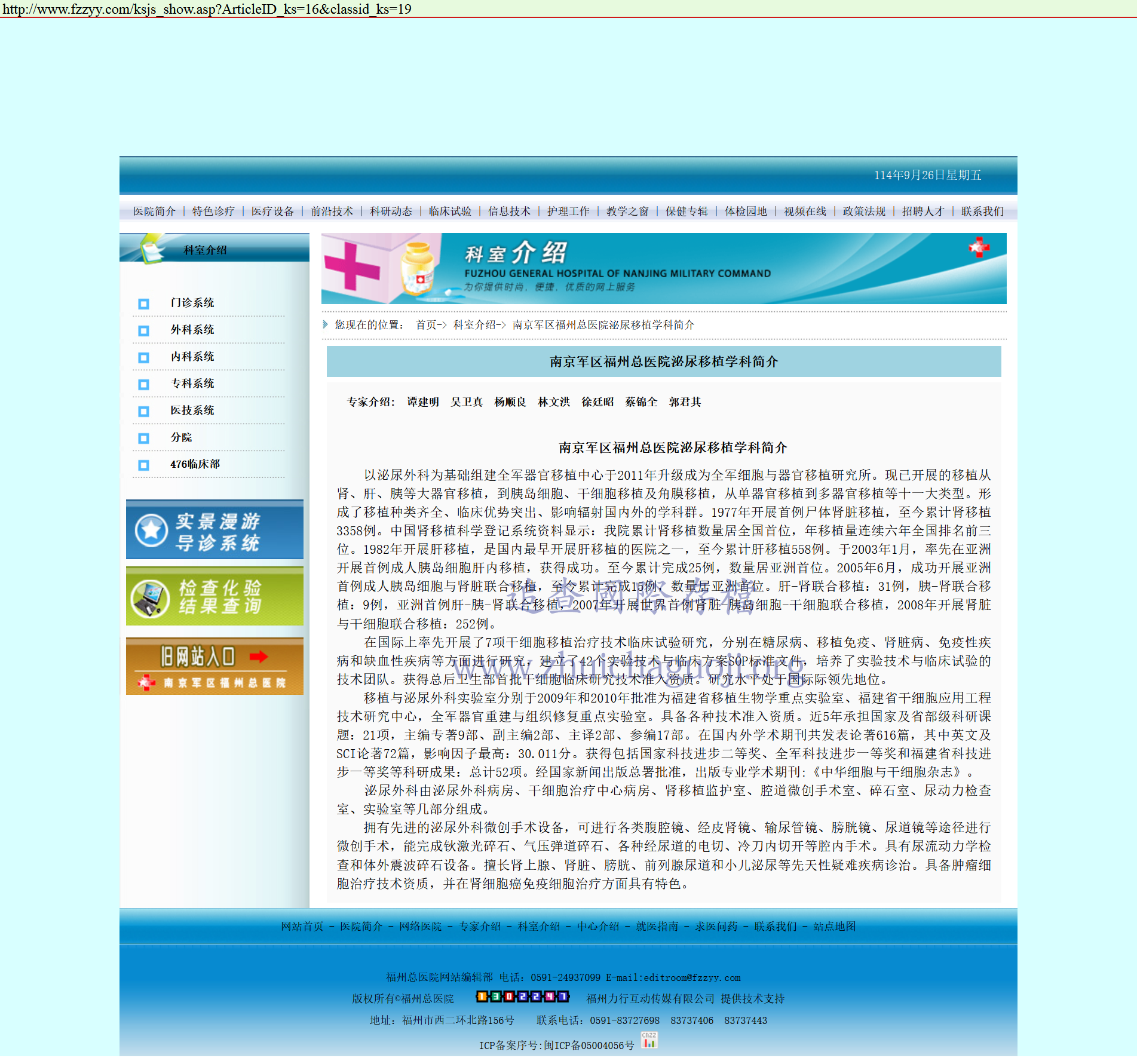Viewport: 1137px width, 1064px height.
Task: Click the visitor counter digits in footer
Action: pos(522,996)
